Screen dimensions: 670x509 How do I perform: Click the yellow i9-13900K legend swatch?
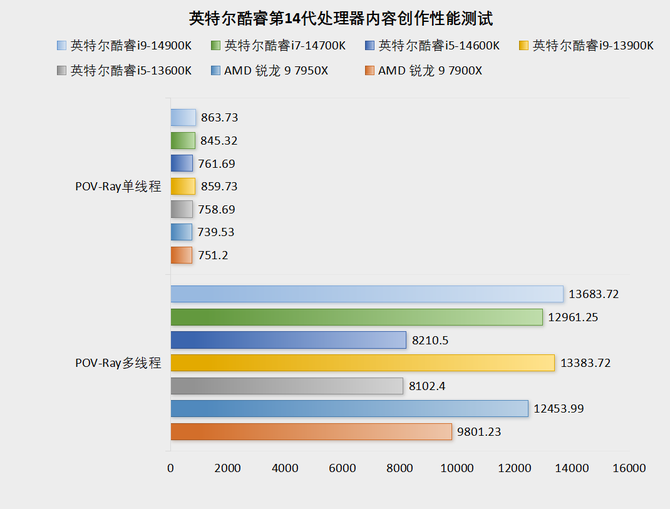(523, 46)
